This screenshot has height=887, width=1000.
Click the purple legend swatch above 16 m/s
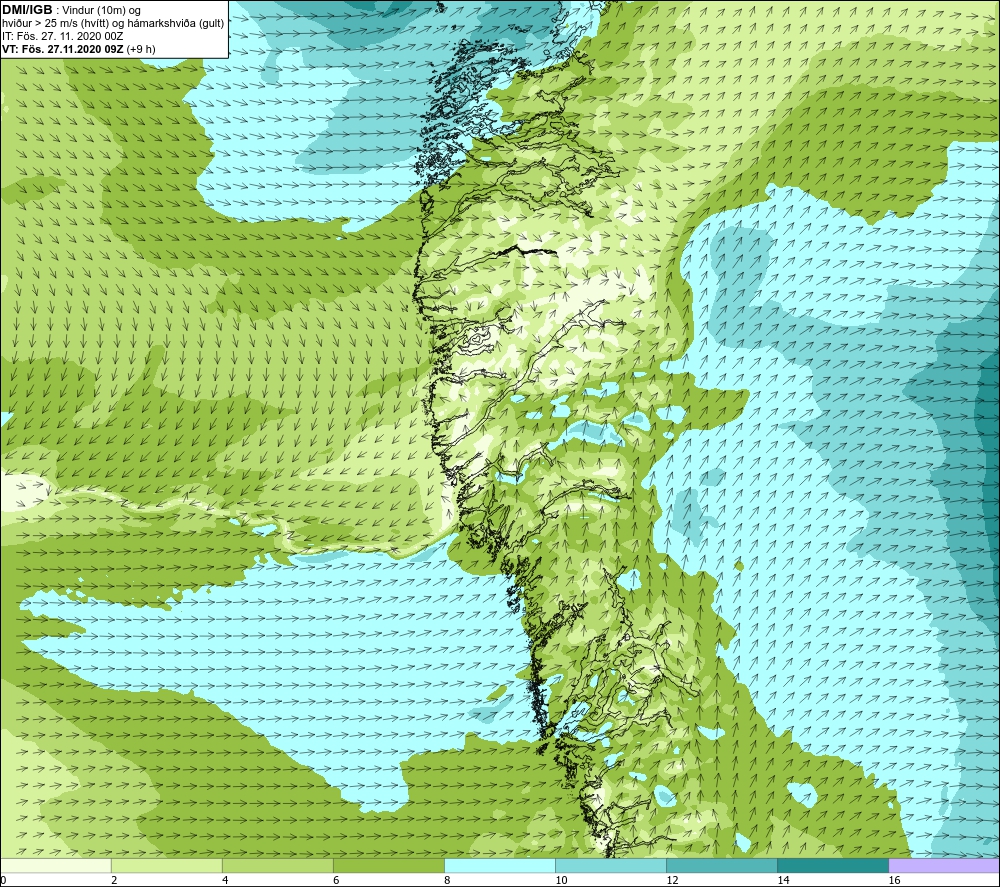944,865
